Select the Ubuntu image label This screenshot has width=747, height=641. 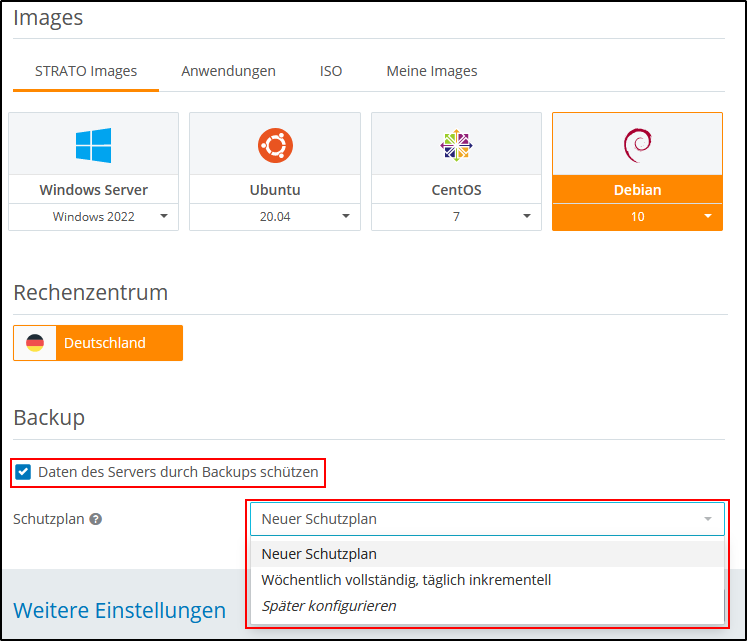coord(275,190)
